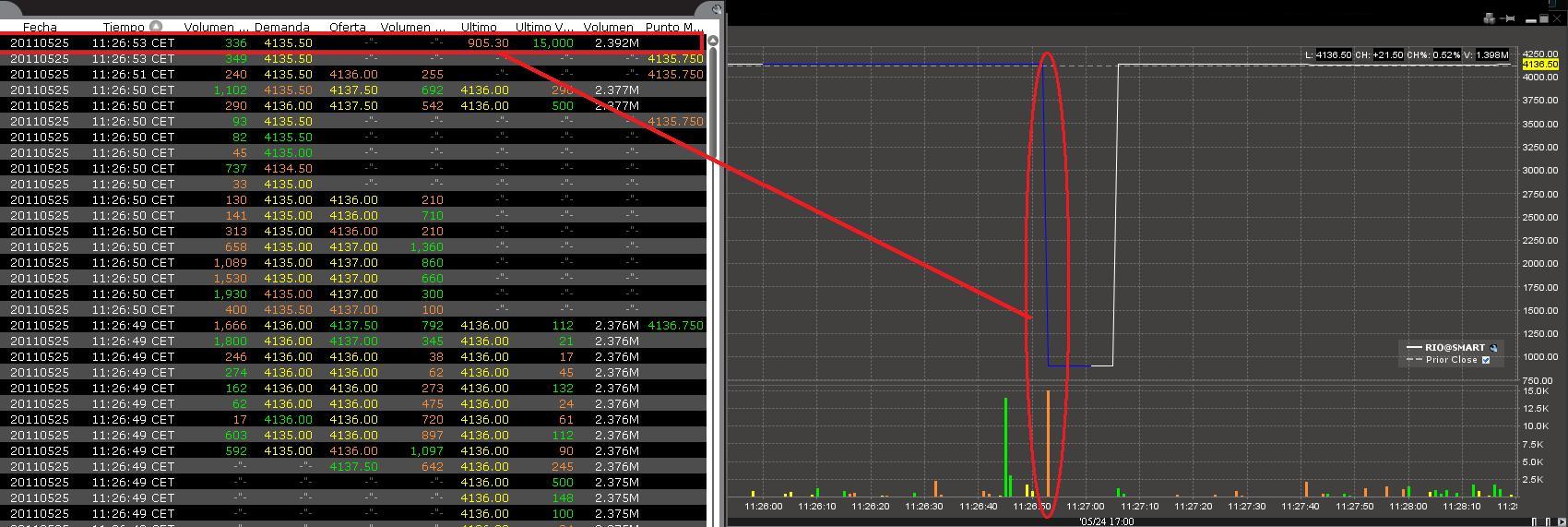Click the scroll-up arrow of the table scrollbar
The width and height of the screenshot is (1568, 527).
(713, 42)
